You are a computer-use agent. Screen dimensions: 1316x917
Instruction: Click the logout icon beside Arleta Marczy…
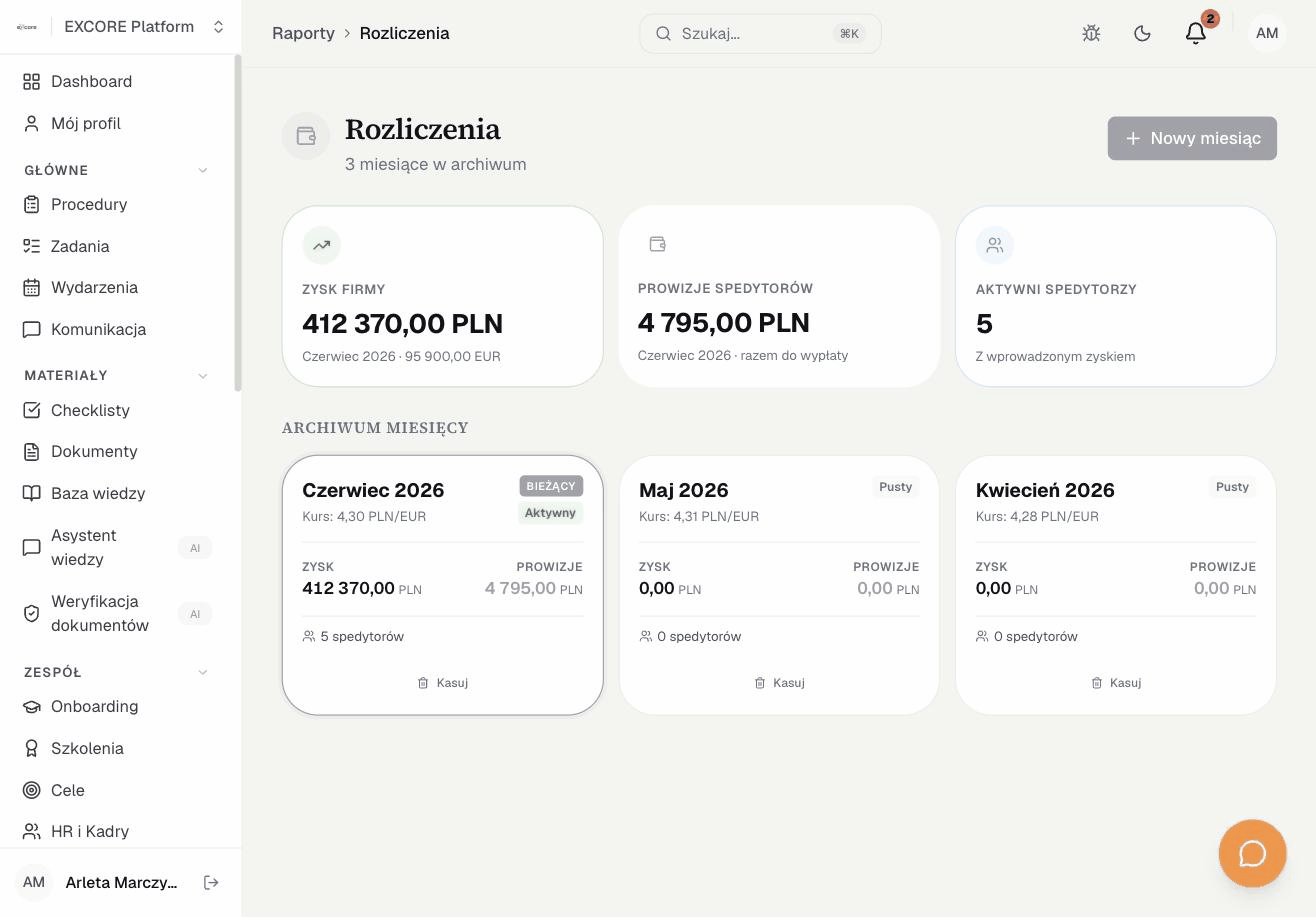click(x=211, y=882)
